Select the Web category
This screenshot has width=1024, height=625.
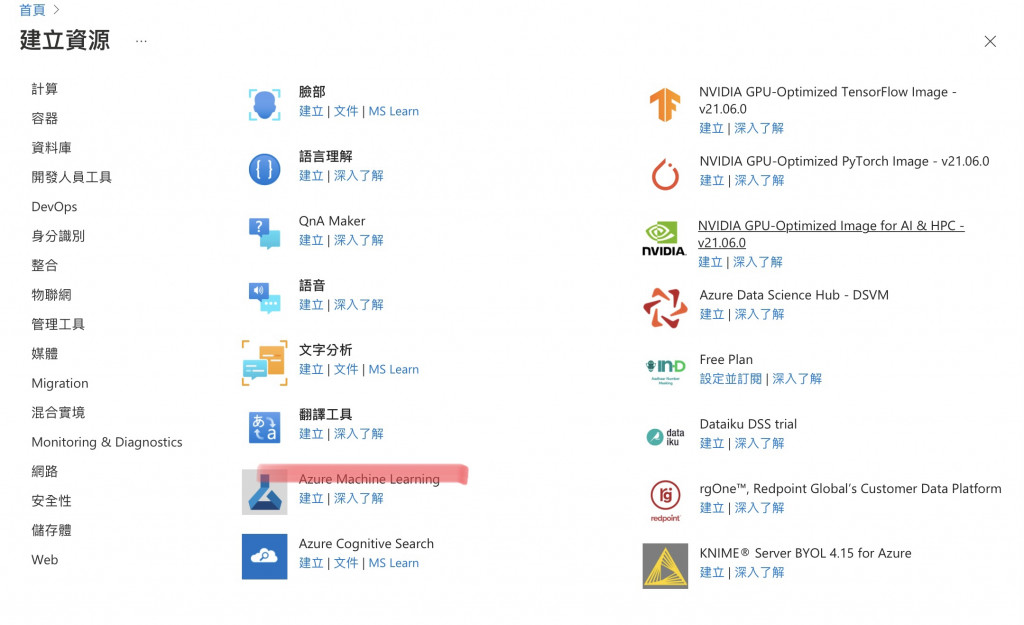tap(44, 560)
